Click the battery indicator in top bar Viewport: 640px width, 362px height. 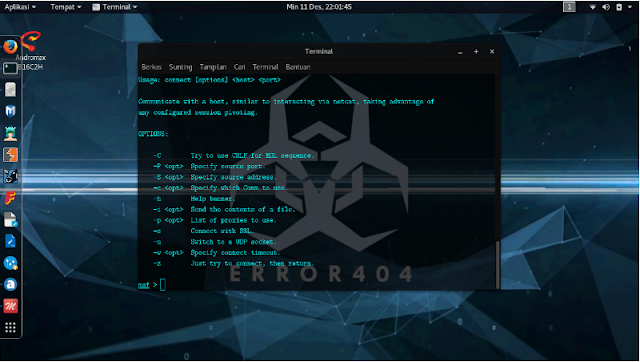pos(619,7)
